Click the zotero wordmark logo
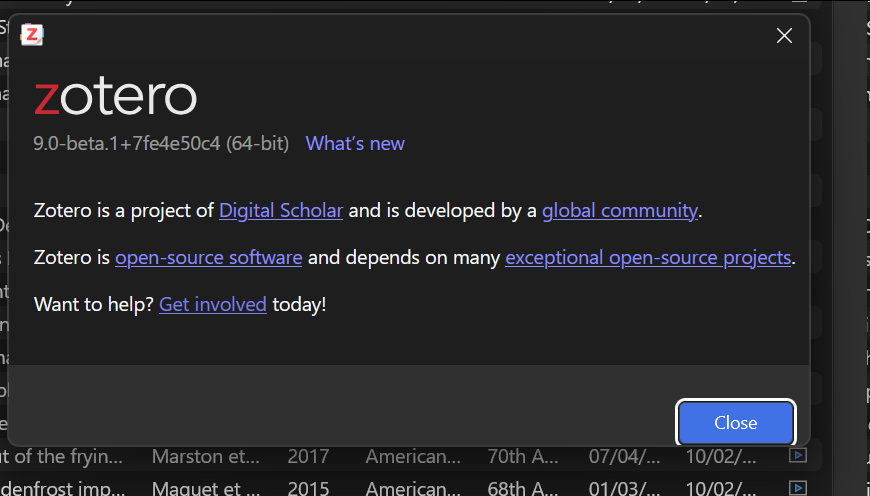 115,97
